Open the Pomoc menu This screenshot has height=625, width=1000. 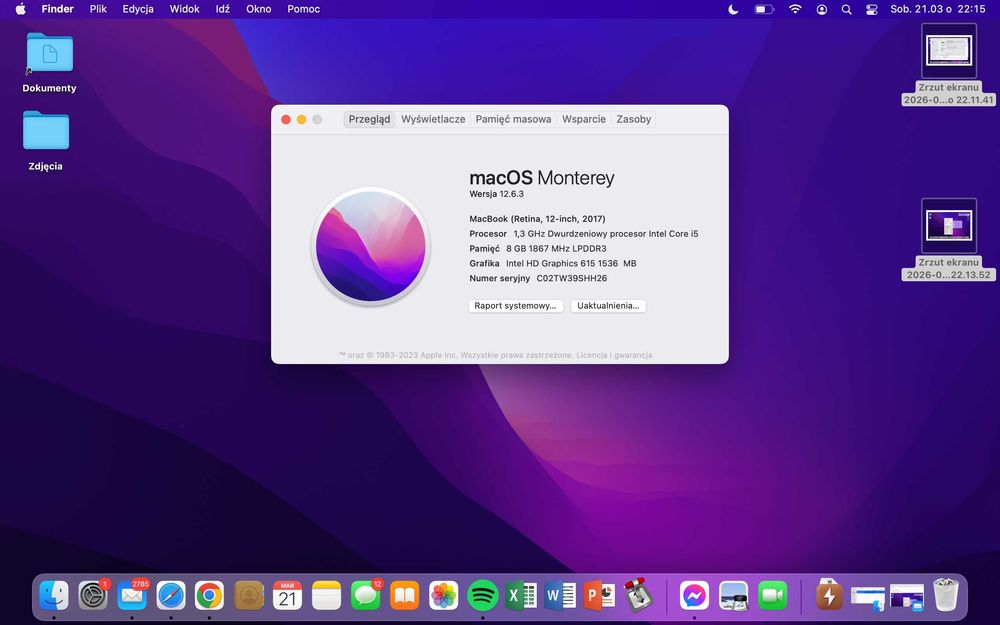click(x=304, y=9)
